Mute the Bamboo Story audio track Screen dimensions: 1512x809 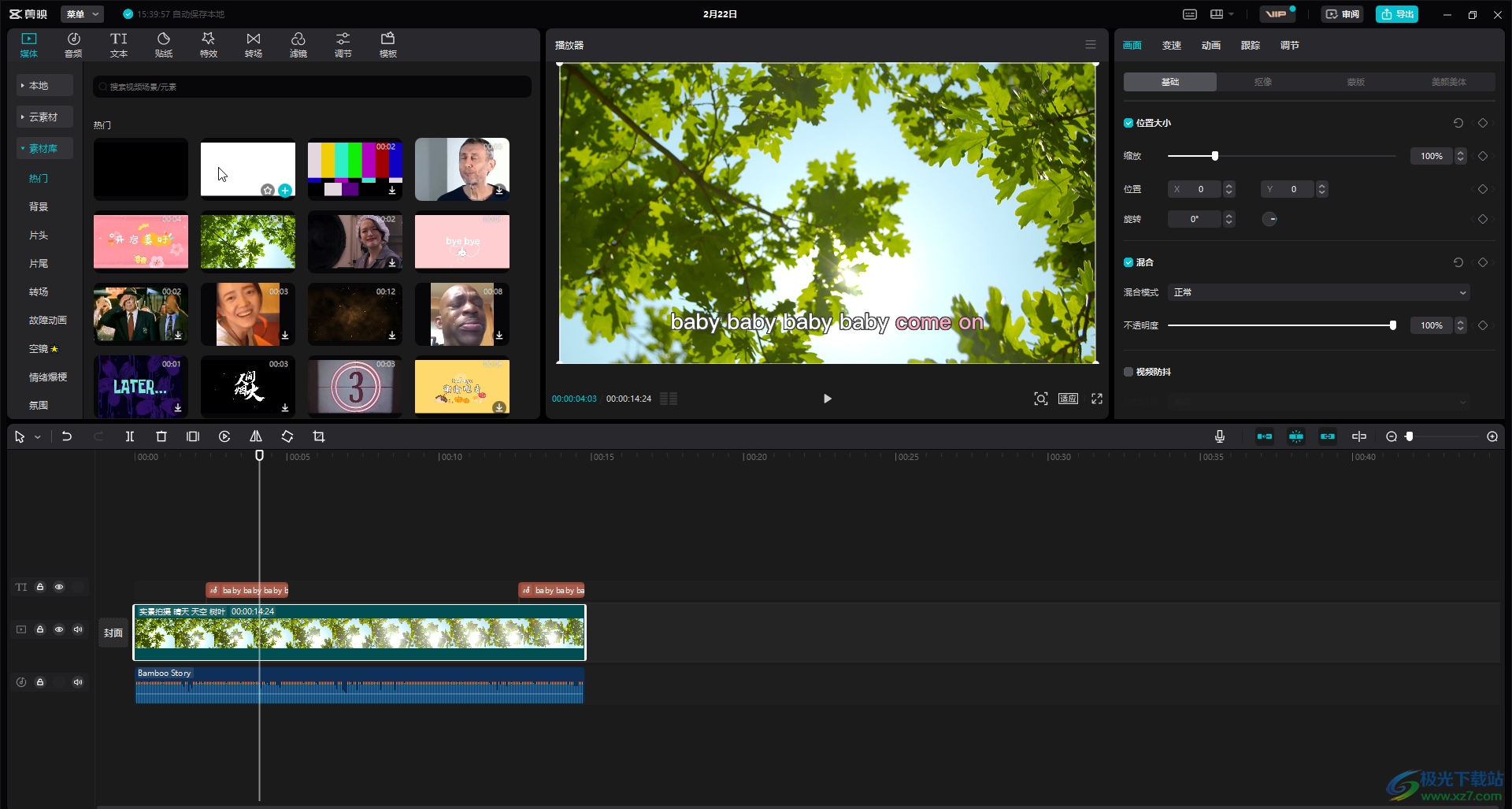point(78,682)
